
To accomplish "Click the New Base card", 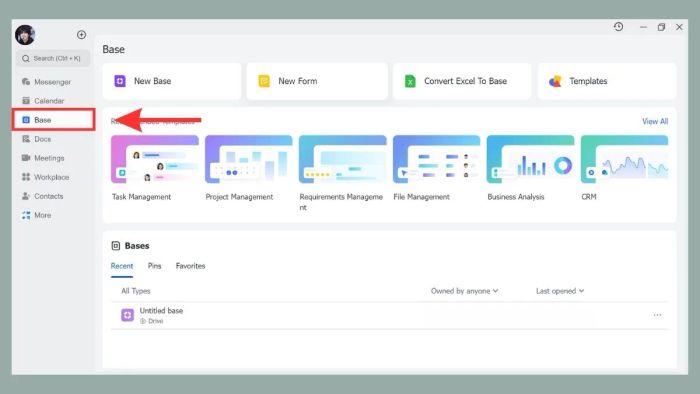I will (x=172, y=81).
